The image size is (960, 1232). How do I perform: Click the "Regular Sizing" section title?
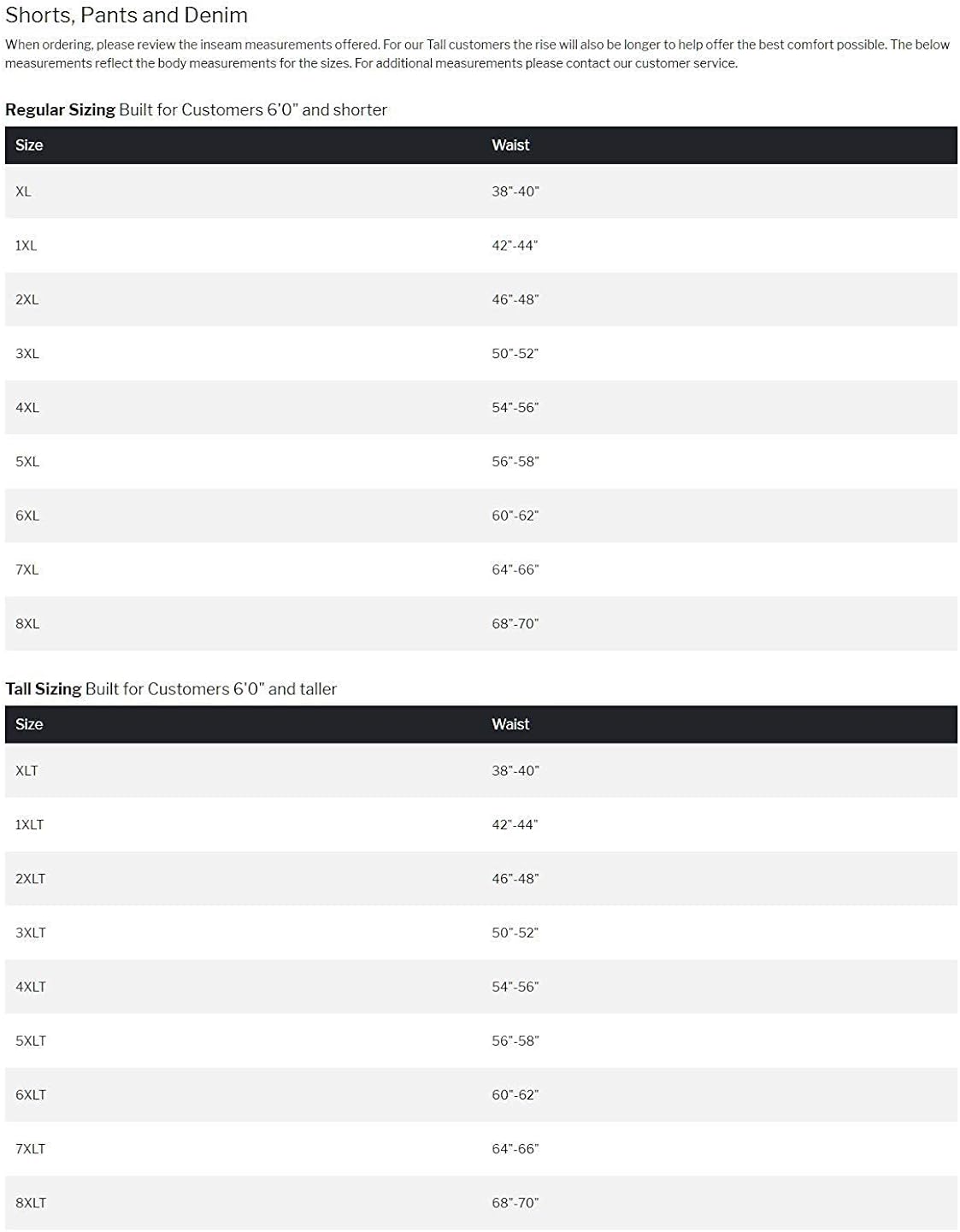(x=60, y=109)
